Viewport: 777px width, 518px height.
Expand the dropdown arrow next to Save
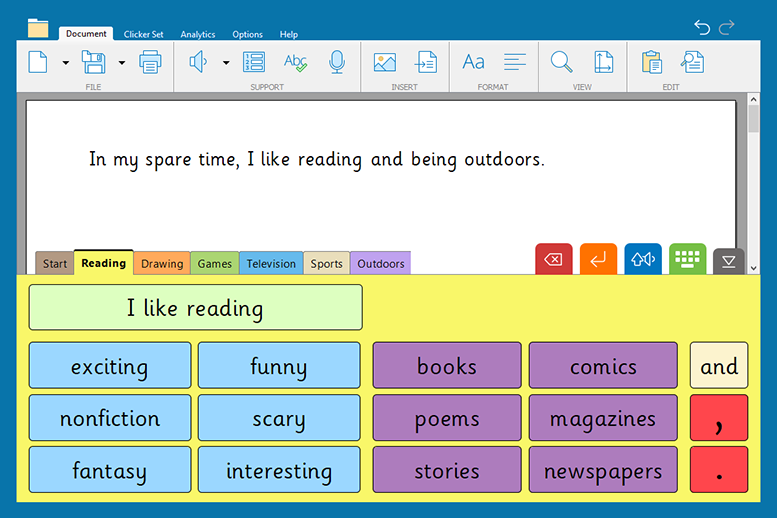[x=122, y=63]
